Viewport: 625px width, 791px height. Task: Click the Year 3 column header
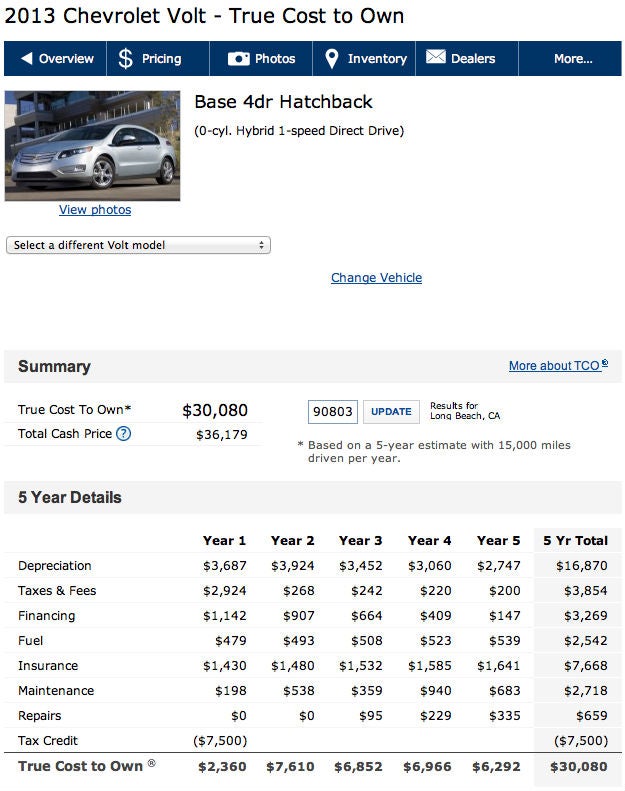pyautogui.click(x=360, y=540)
